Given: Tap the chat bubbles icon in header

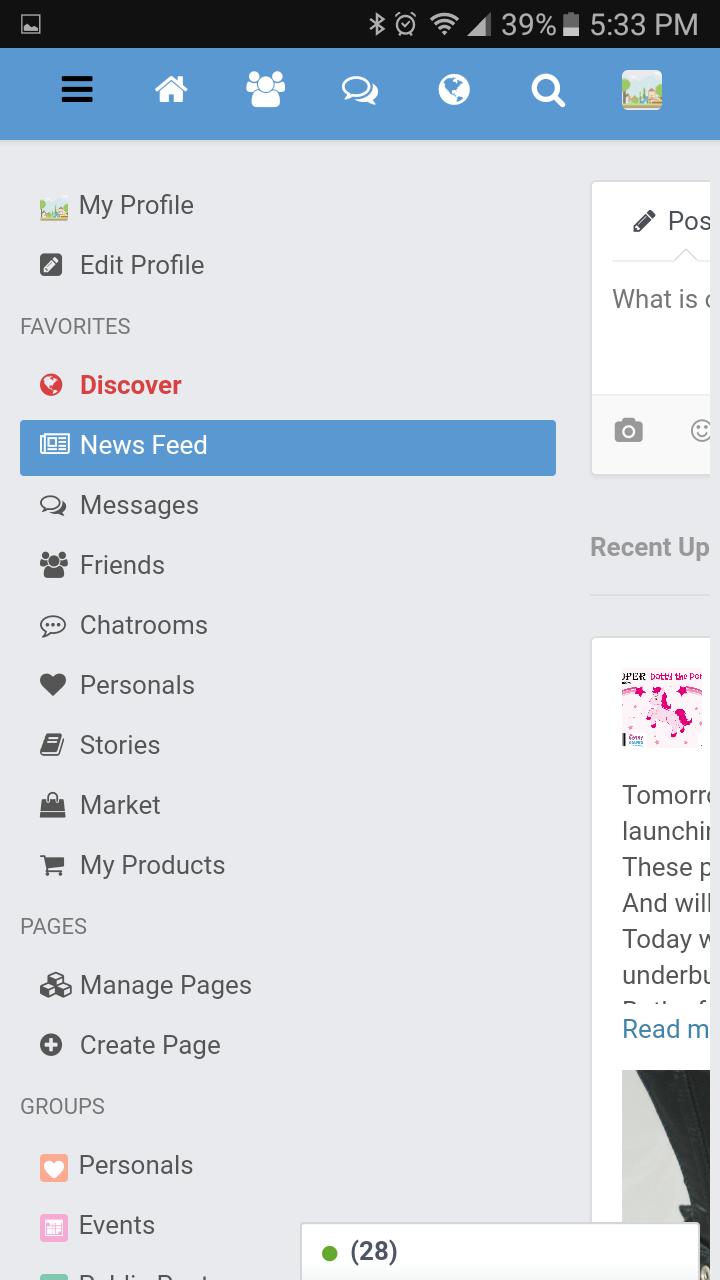Looking at the screenshot, I should tap(359, 90).
